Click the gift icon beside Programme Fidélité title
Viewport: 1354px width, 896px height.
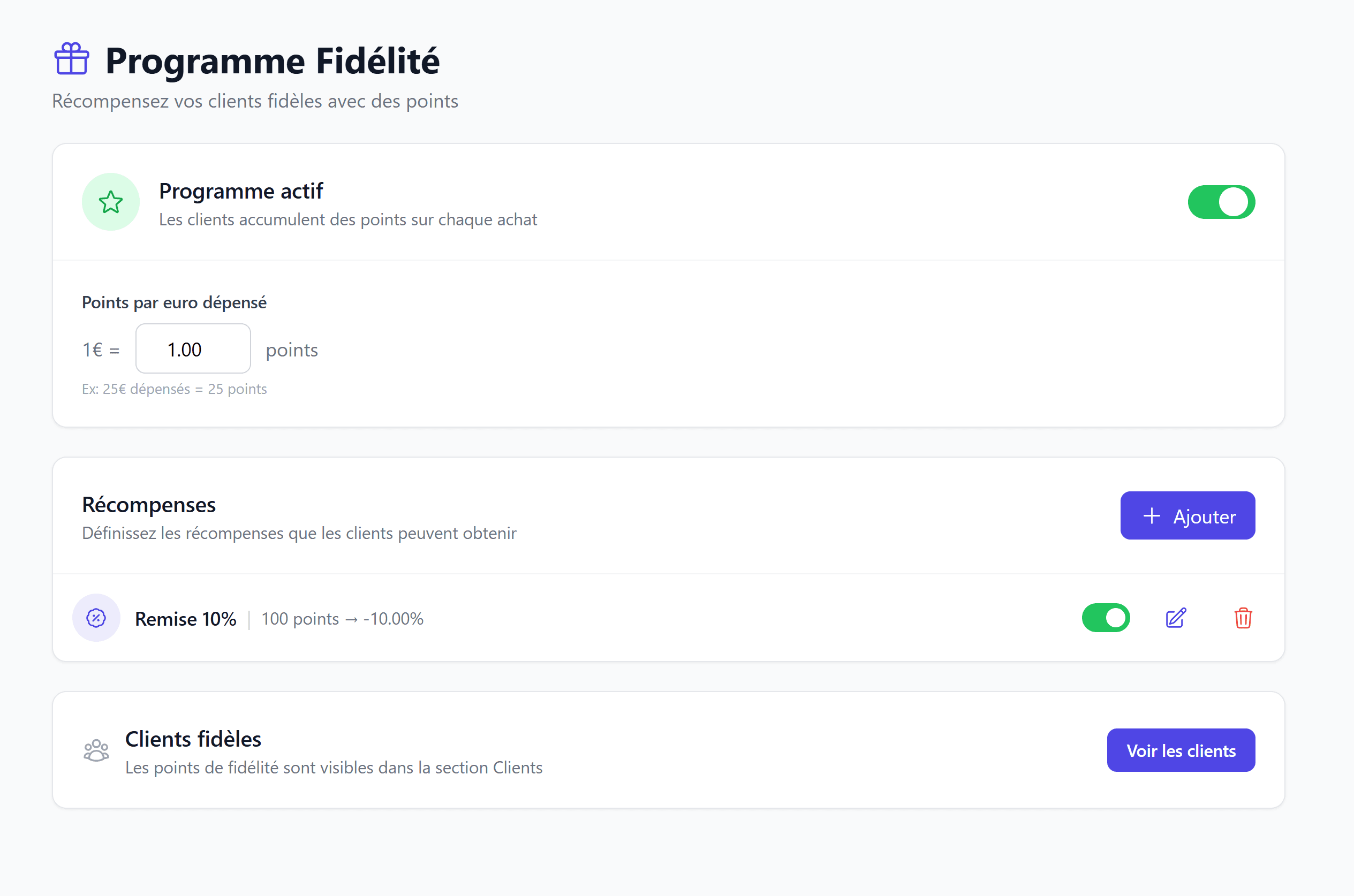[70, 59]
